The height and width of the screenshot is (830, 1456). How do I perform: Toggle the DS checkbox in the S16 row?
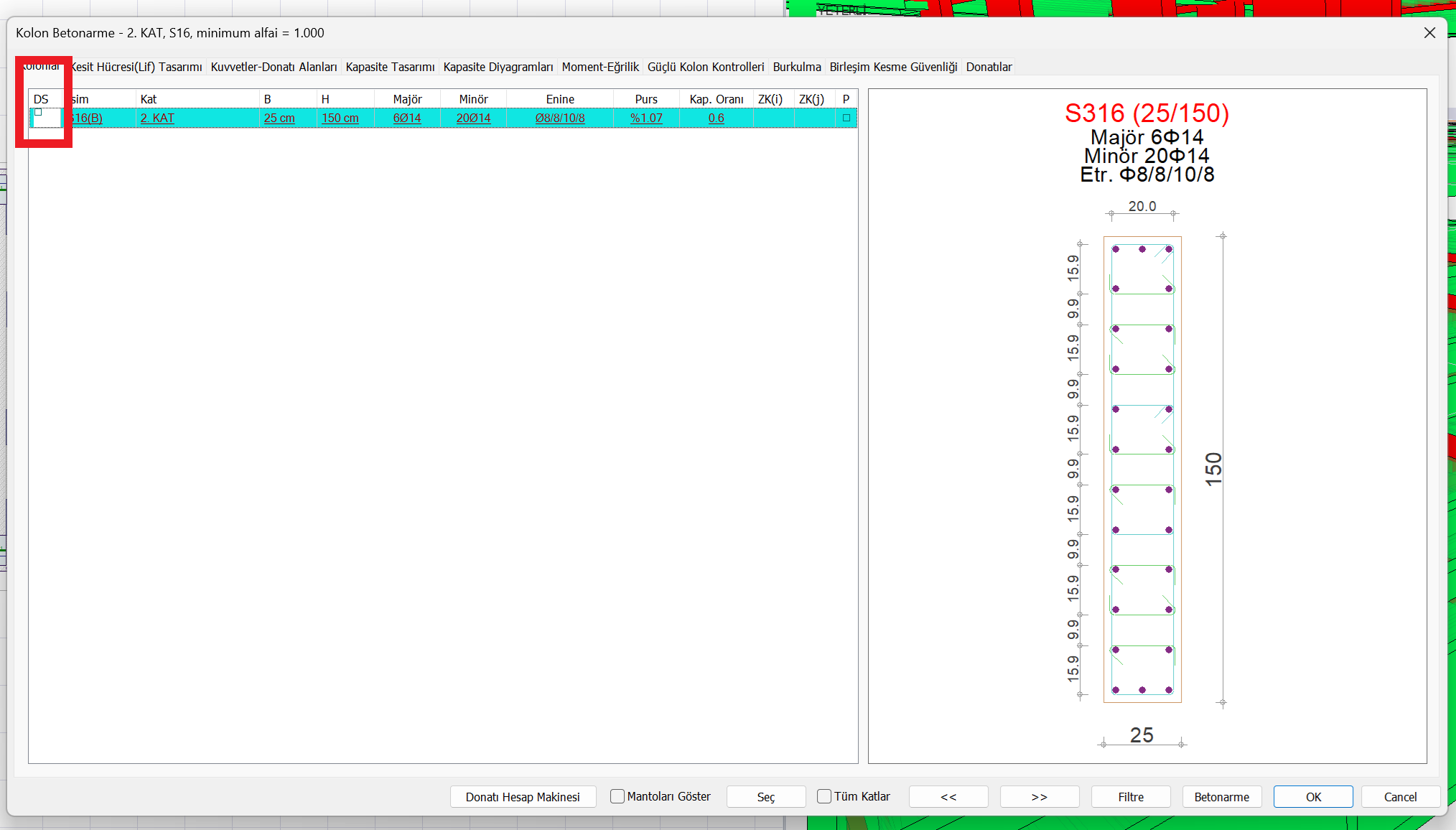(x=39, y=113)
